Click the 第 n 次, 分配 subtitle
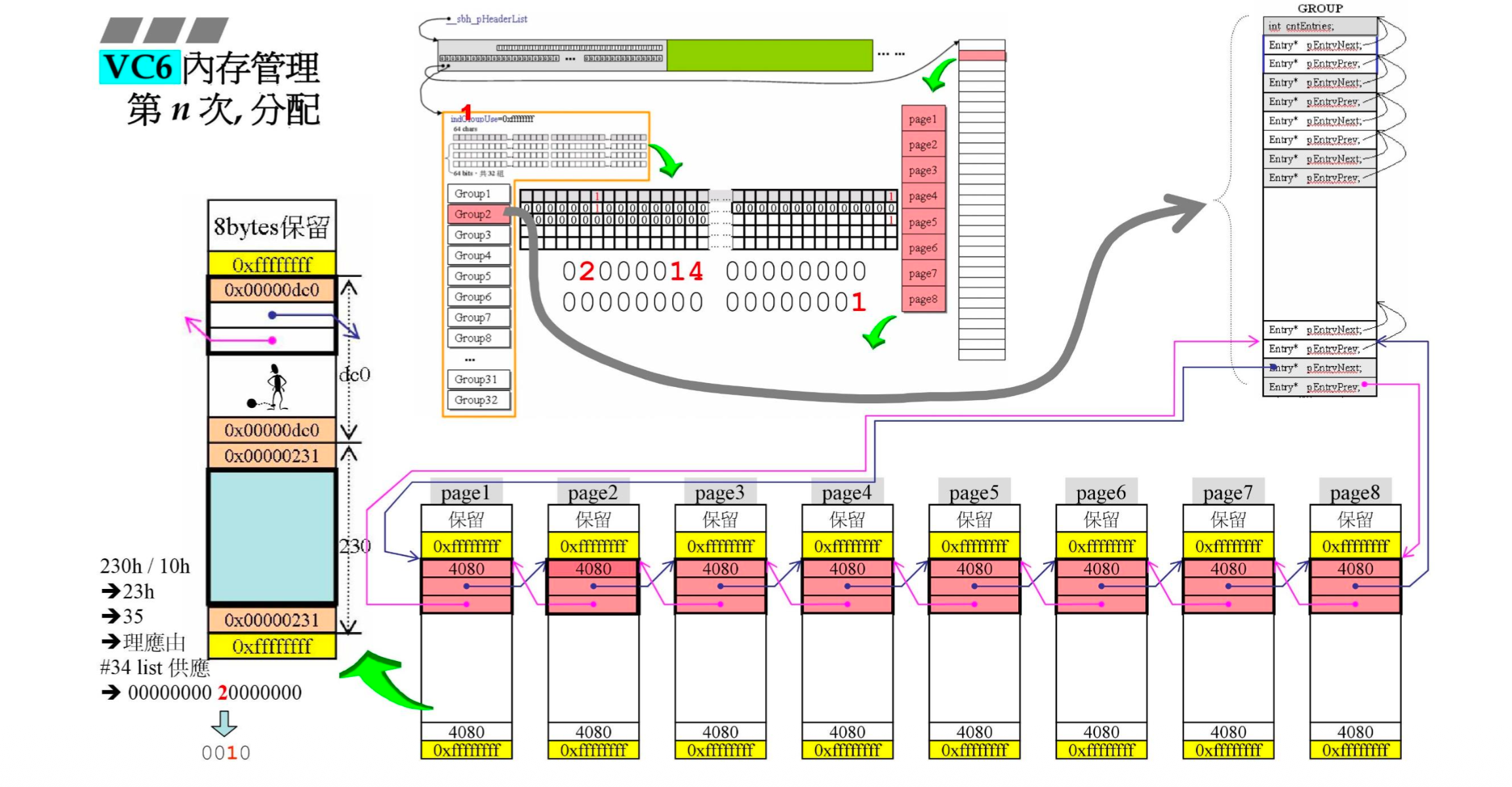The height and width of the screenshot is (787, 1512). (x=224, y=109)
